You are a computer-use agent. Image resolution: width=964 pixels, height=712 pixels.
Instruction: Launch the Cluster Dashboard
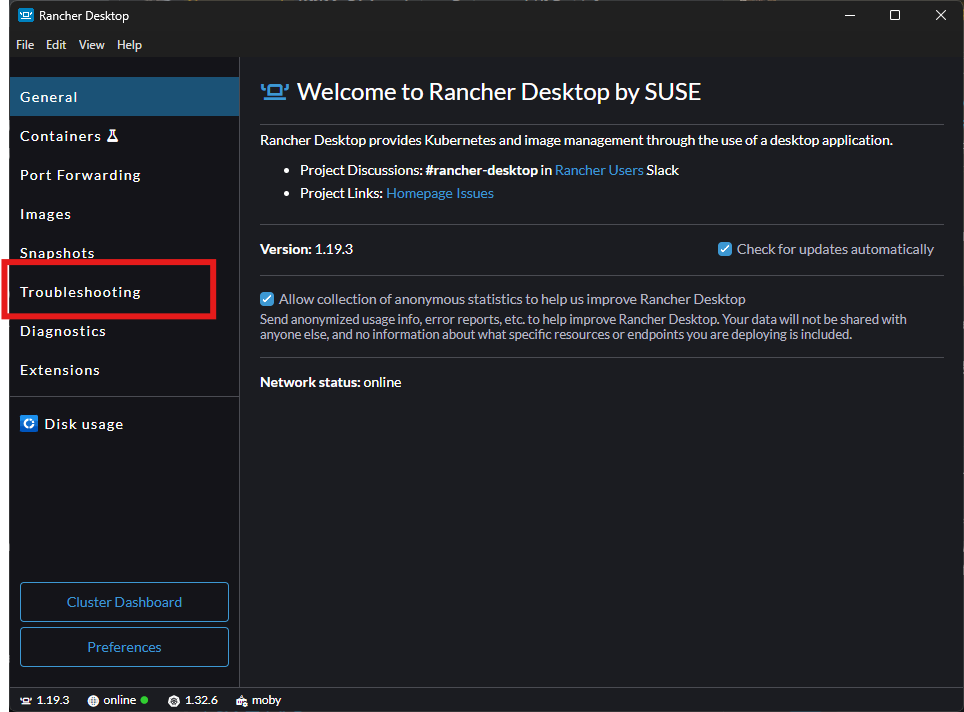tap(124, 602)
